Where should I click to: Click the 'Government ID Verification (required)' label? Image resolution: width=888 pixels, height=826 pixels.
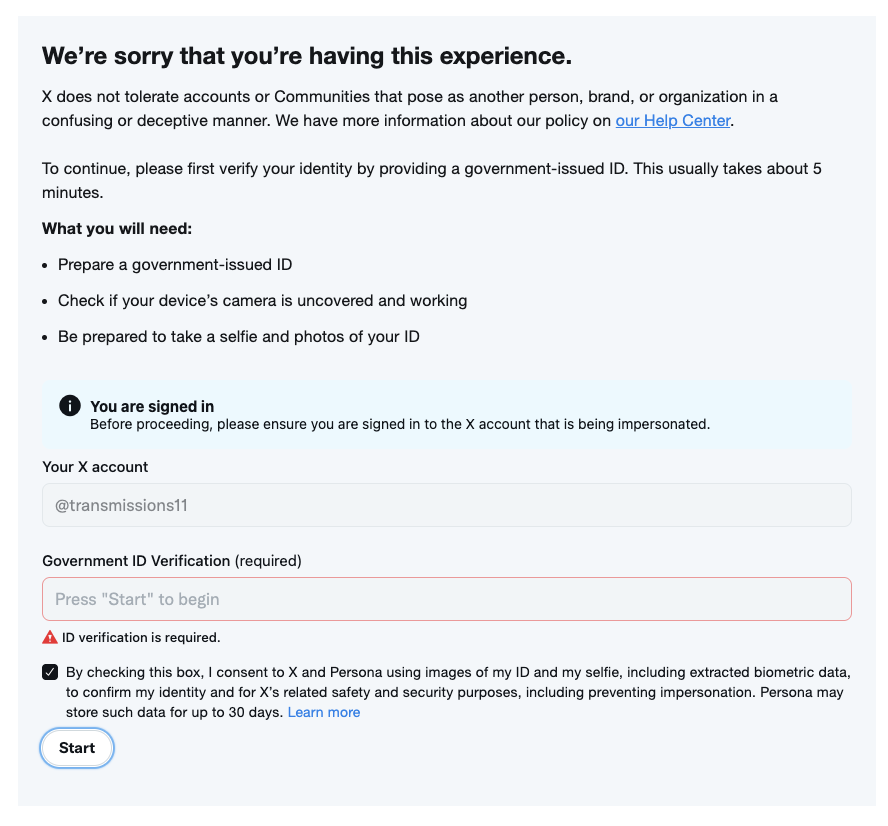[x=172, y=561]
